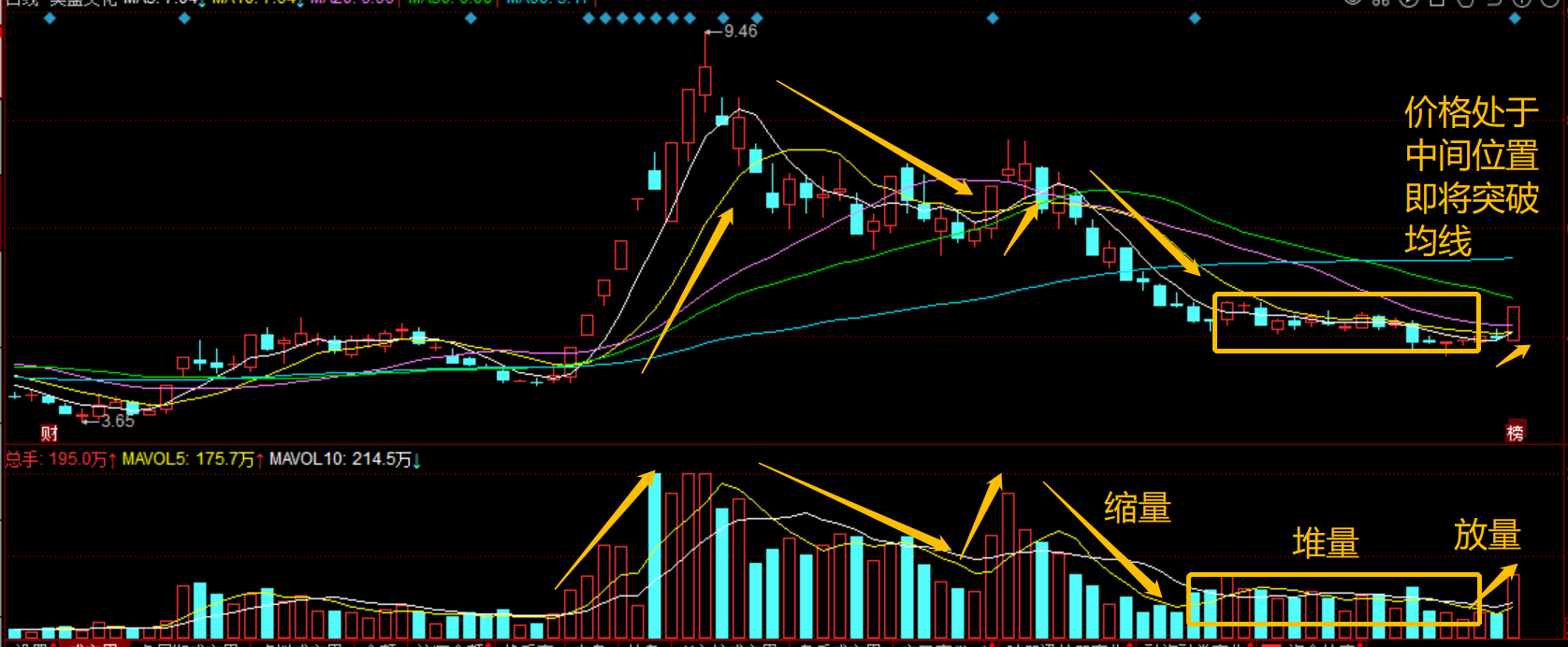Click the MAVOL5 175.7万 indicator label

[x=193, y=459]
